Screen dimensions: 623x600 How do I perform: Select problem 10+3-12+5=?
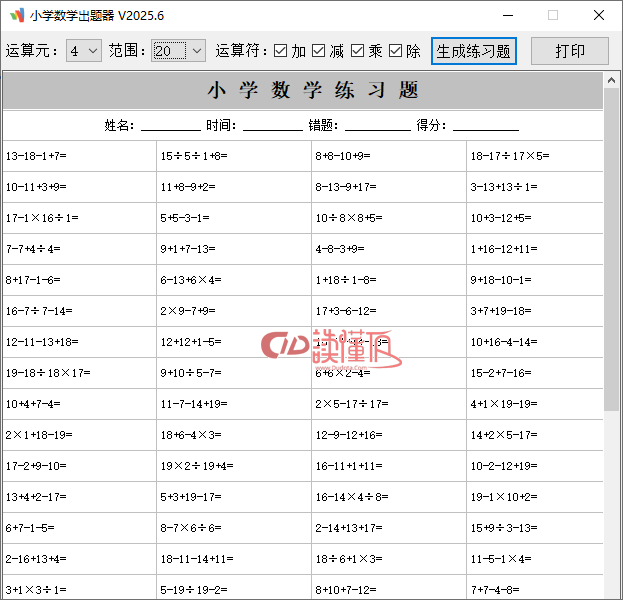(501, 218)
